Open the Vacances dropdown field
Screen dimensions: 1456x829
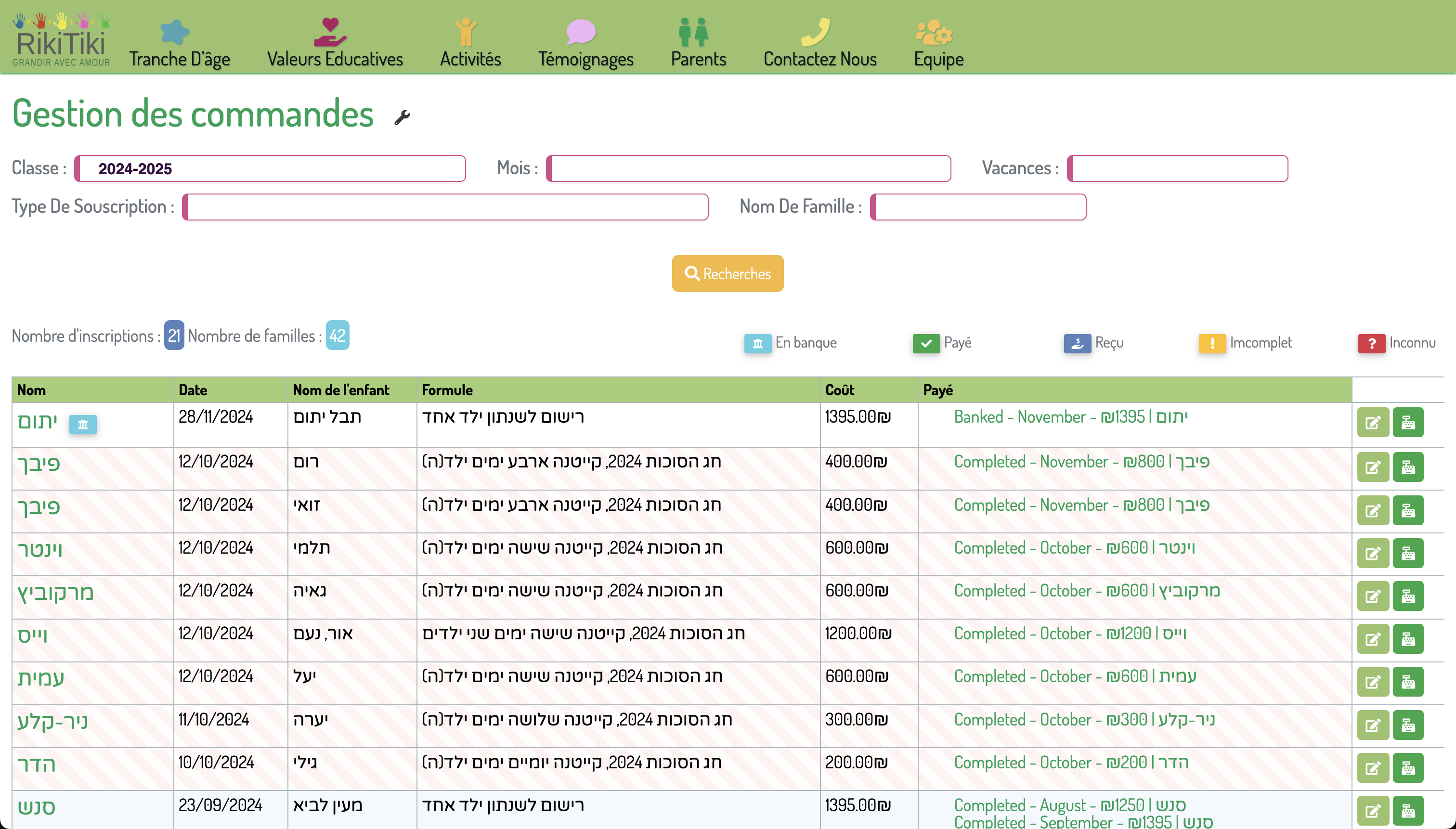tap(1178, 168)
